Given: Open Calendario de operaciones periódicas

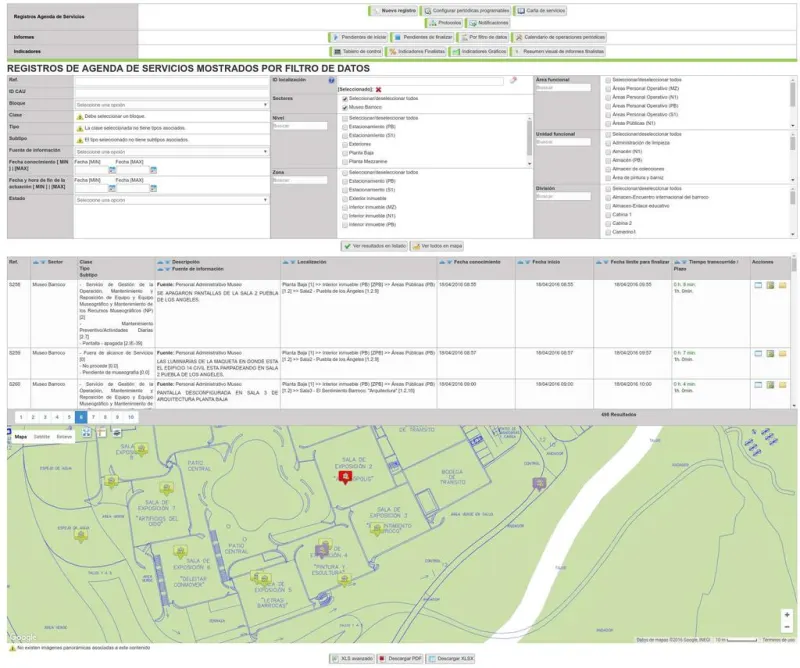Looking at the screenshot, I should tap(559, 37).
